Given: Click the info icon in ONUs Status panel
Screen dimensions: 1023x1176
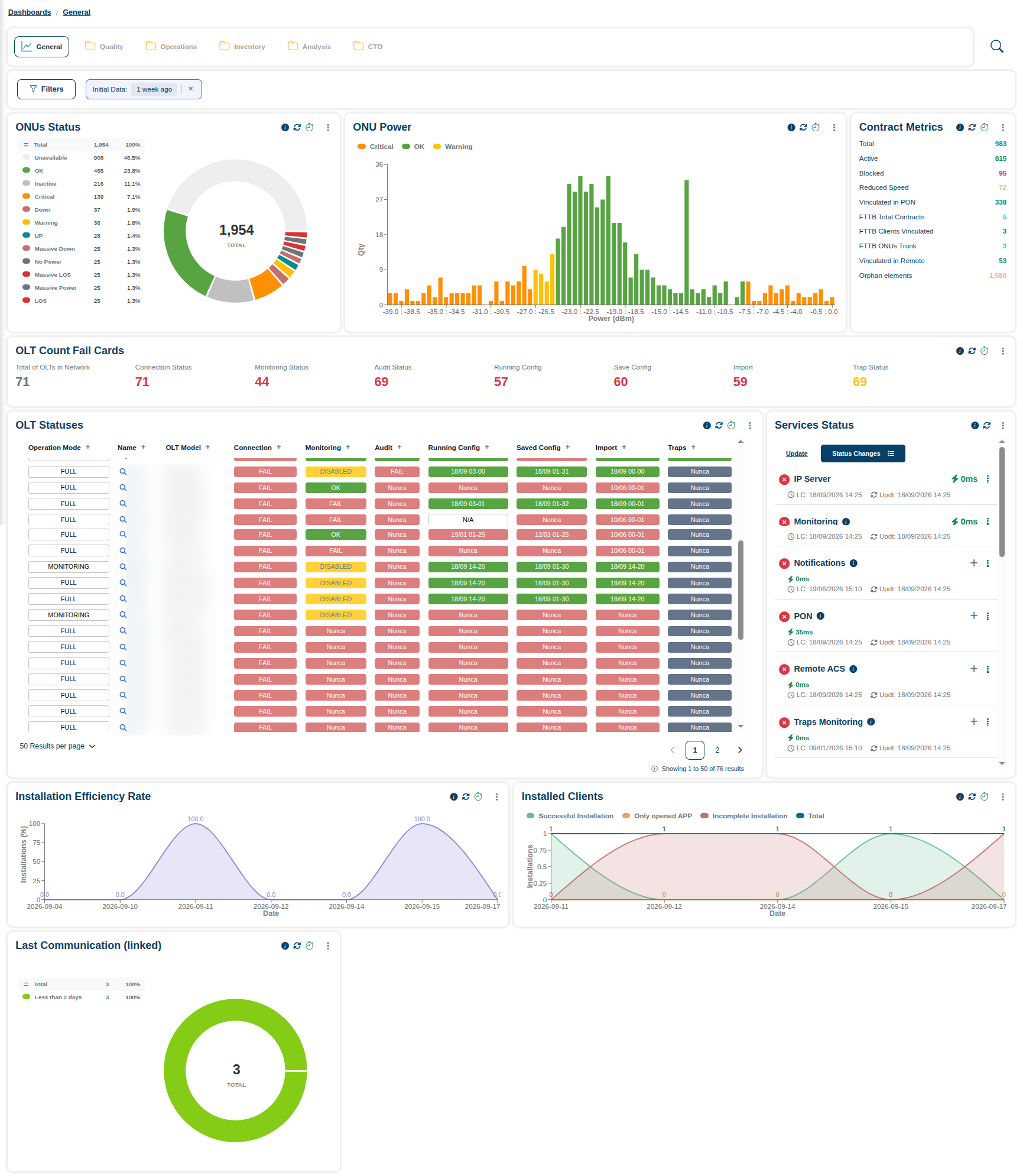Looking at the screenshot, I should (x=285, y=127).
